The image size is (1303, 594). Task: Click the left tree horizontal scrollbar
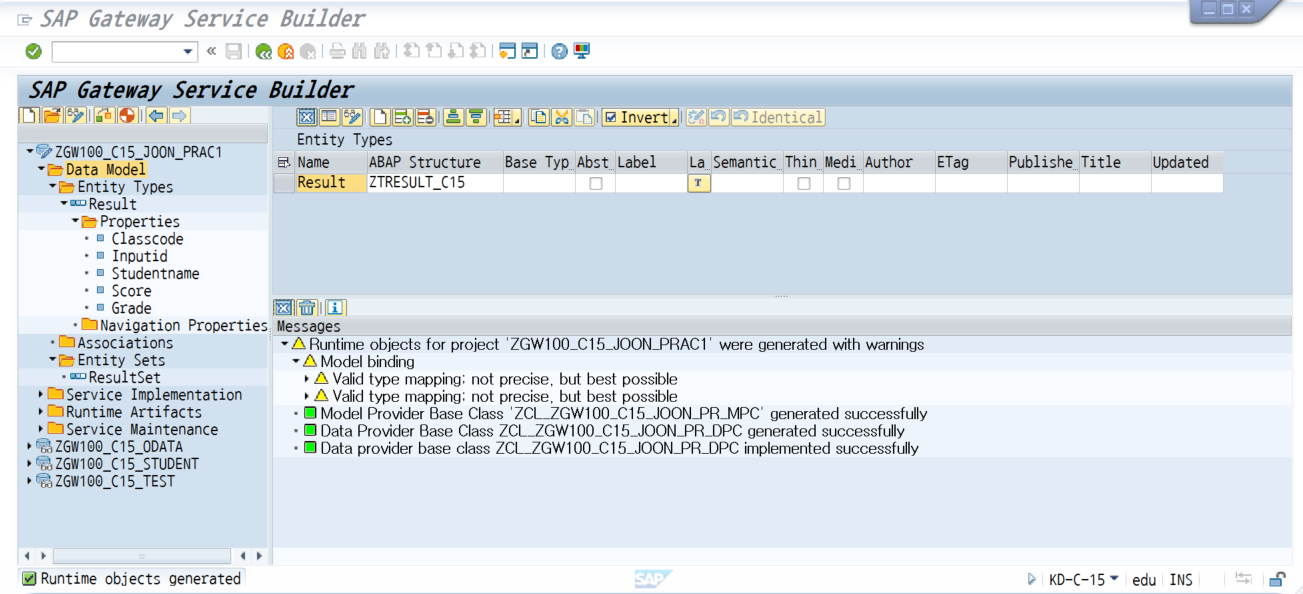141,556
